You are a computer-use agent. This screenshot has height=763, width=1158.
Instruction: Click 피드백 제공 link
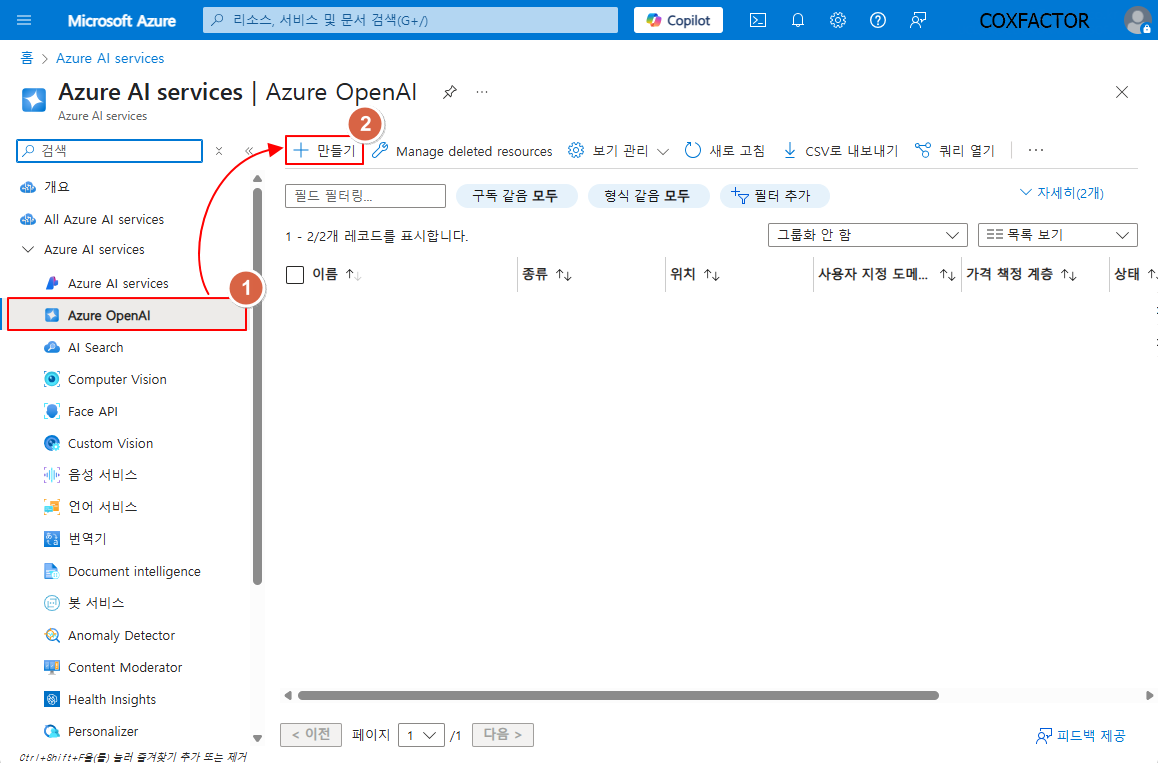tap(1080, 735)
